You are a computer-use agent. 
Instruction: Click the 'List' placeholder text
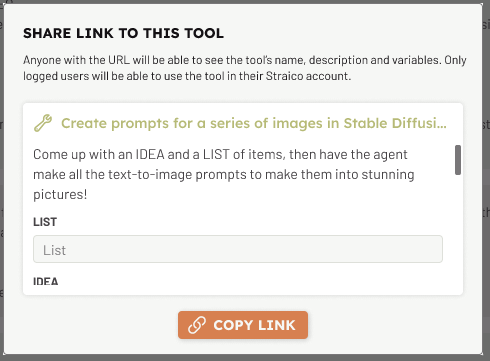(x=54, y=250)
